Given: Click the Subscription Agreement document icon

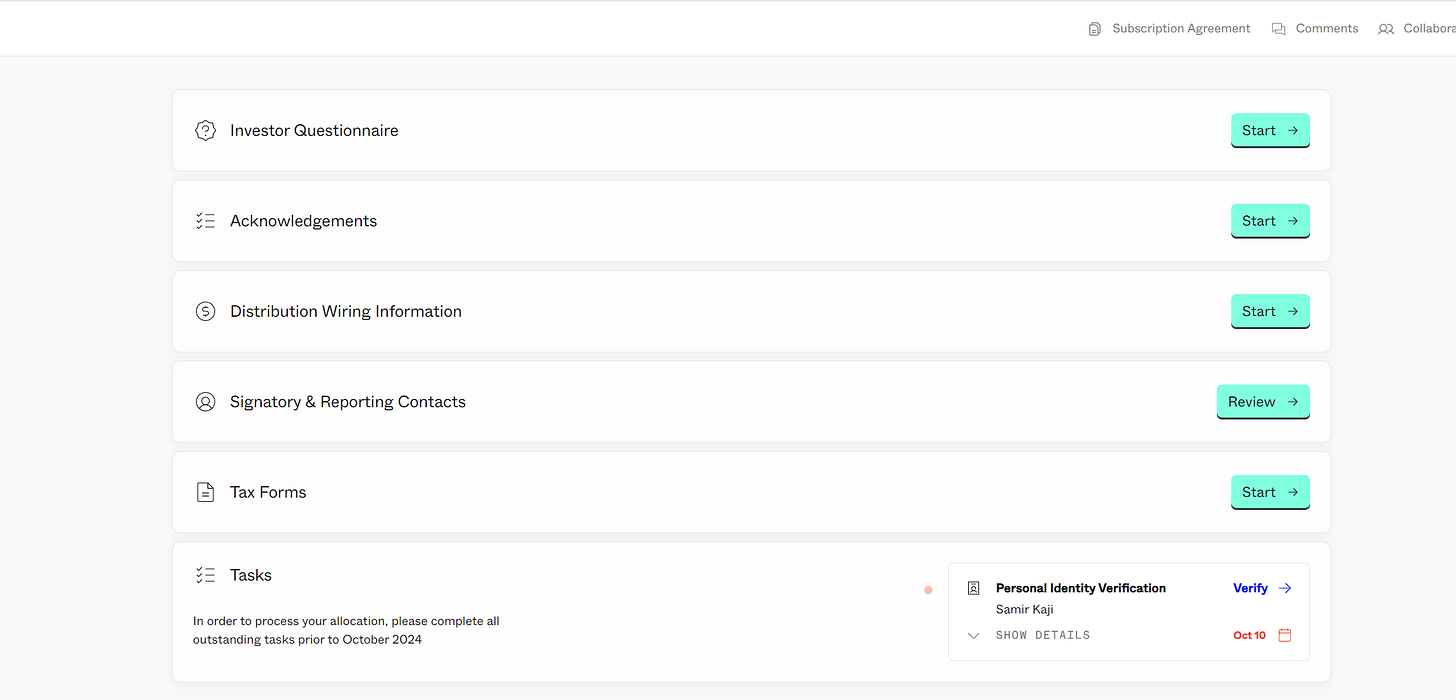Looking at the screenshot, I should (1095, 29).
